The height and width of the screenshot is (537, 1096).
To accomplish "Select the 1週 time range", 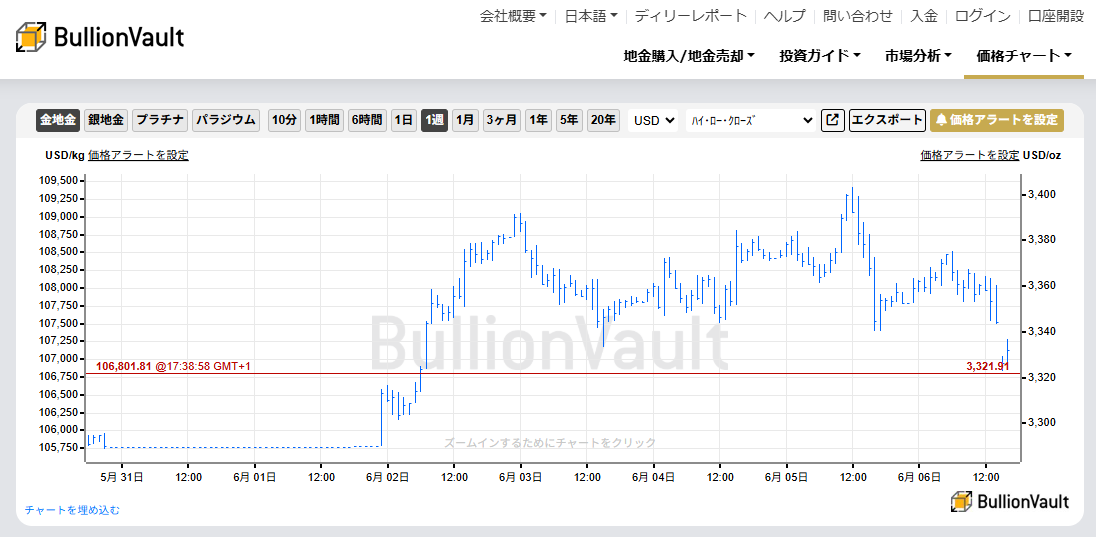I will (434, 120).
